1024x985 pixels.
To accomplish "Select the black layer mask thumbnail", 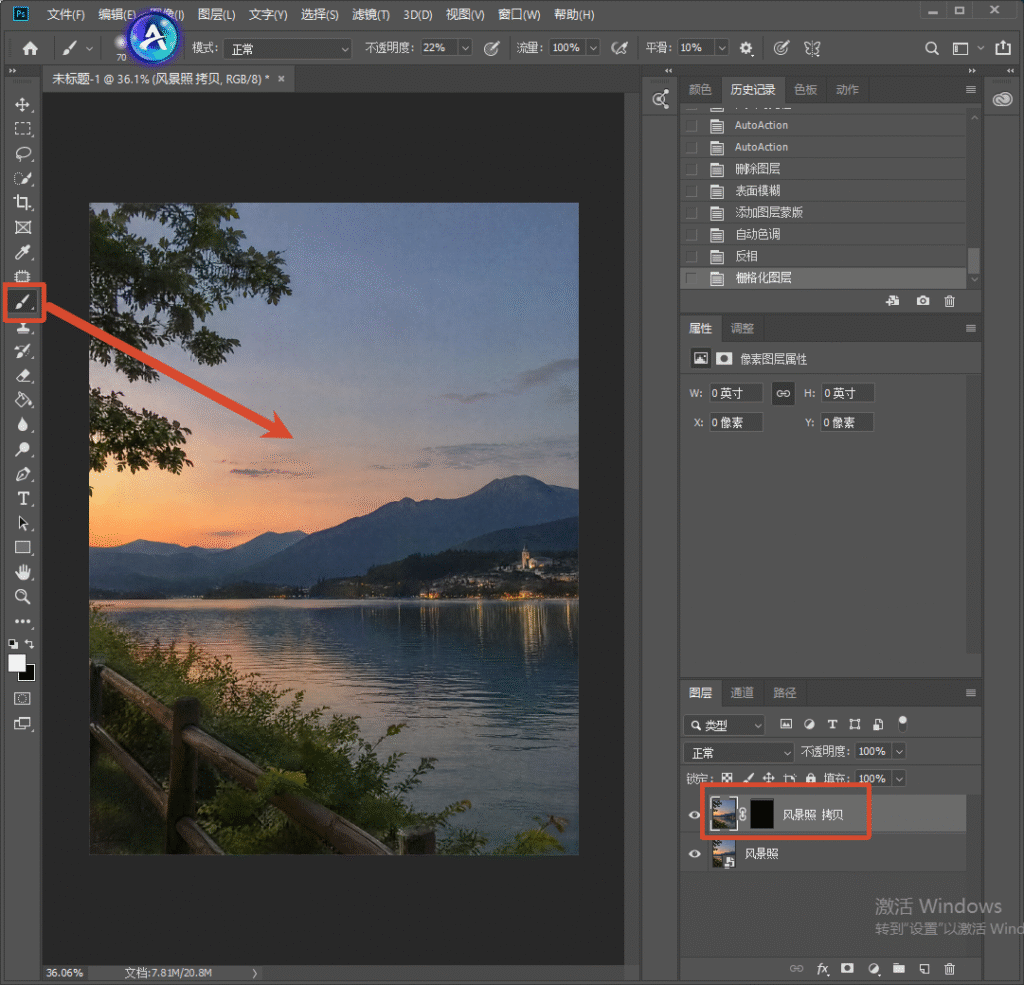I will pos(761,815).
